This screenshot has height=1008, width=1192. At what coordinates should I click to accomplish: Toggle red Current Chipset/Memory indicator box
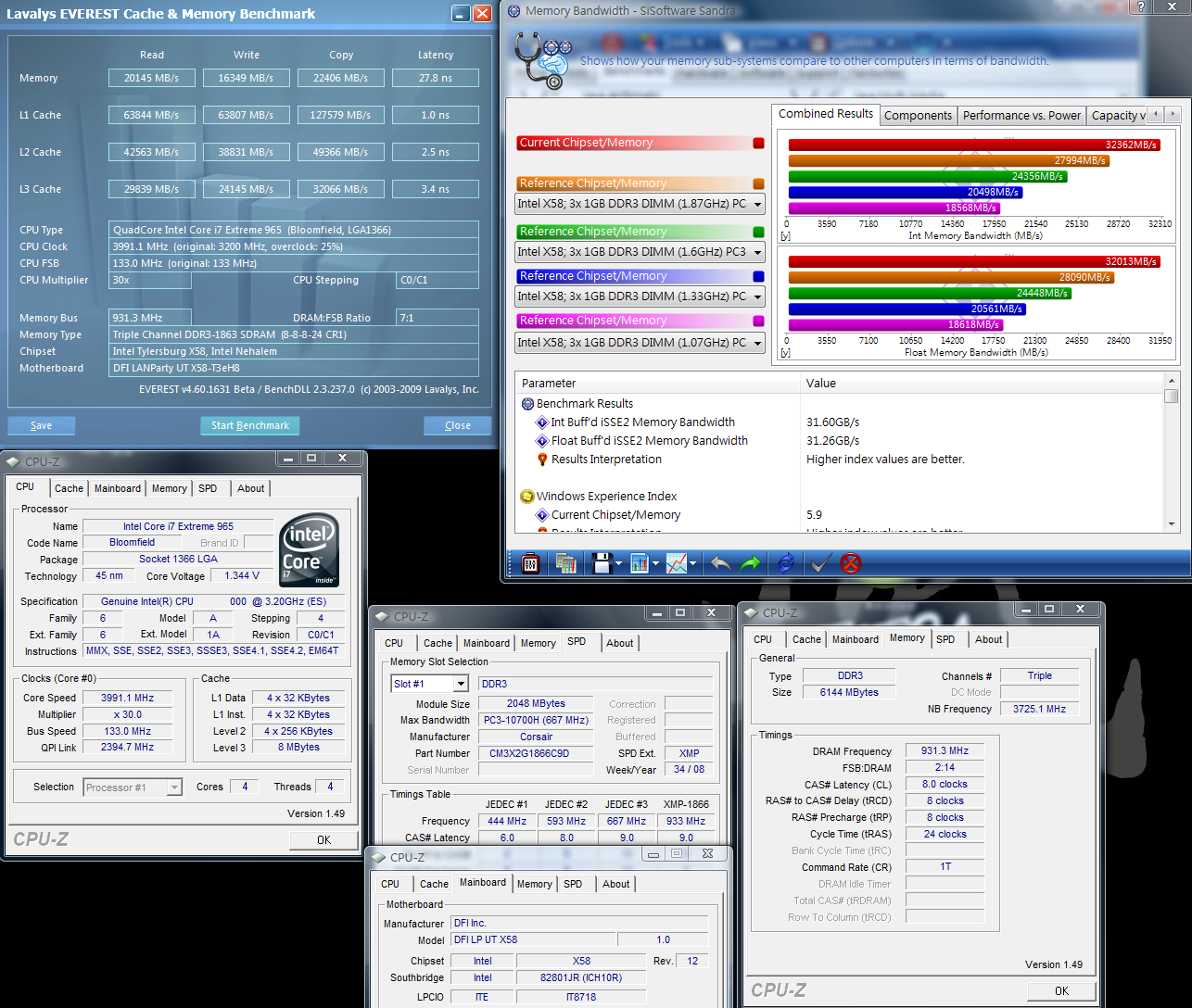tap(759, 143)
